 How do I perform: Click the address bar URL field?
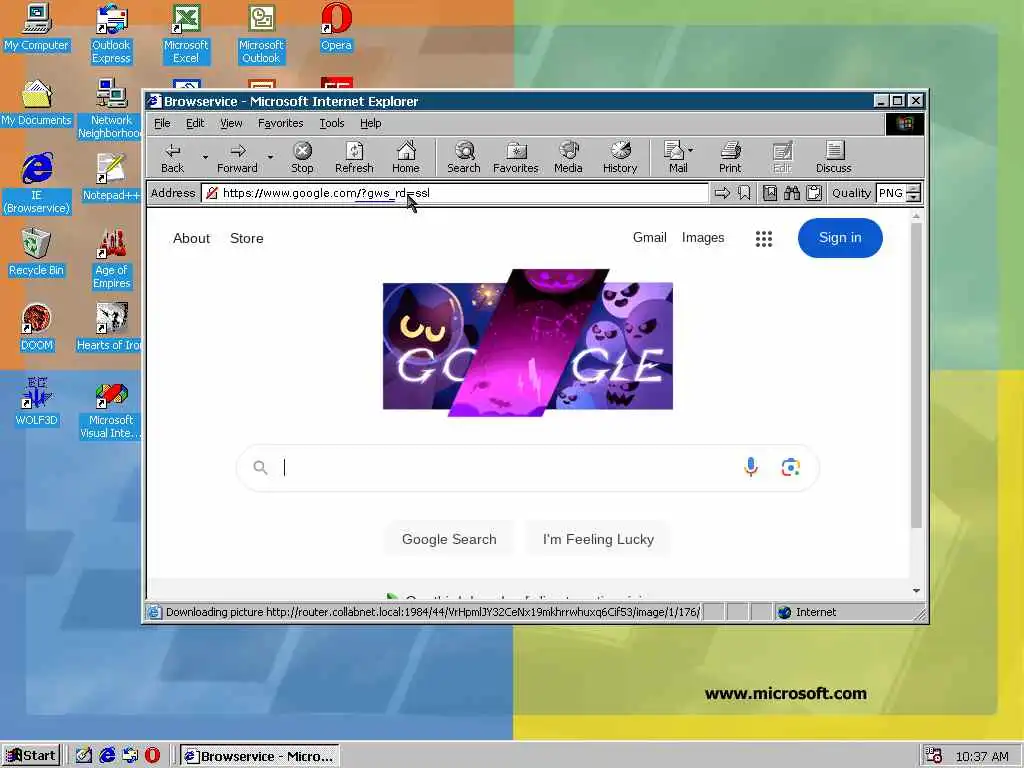click(455, 193)
